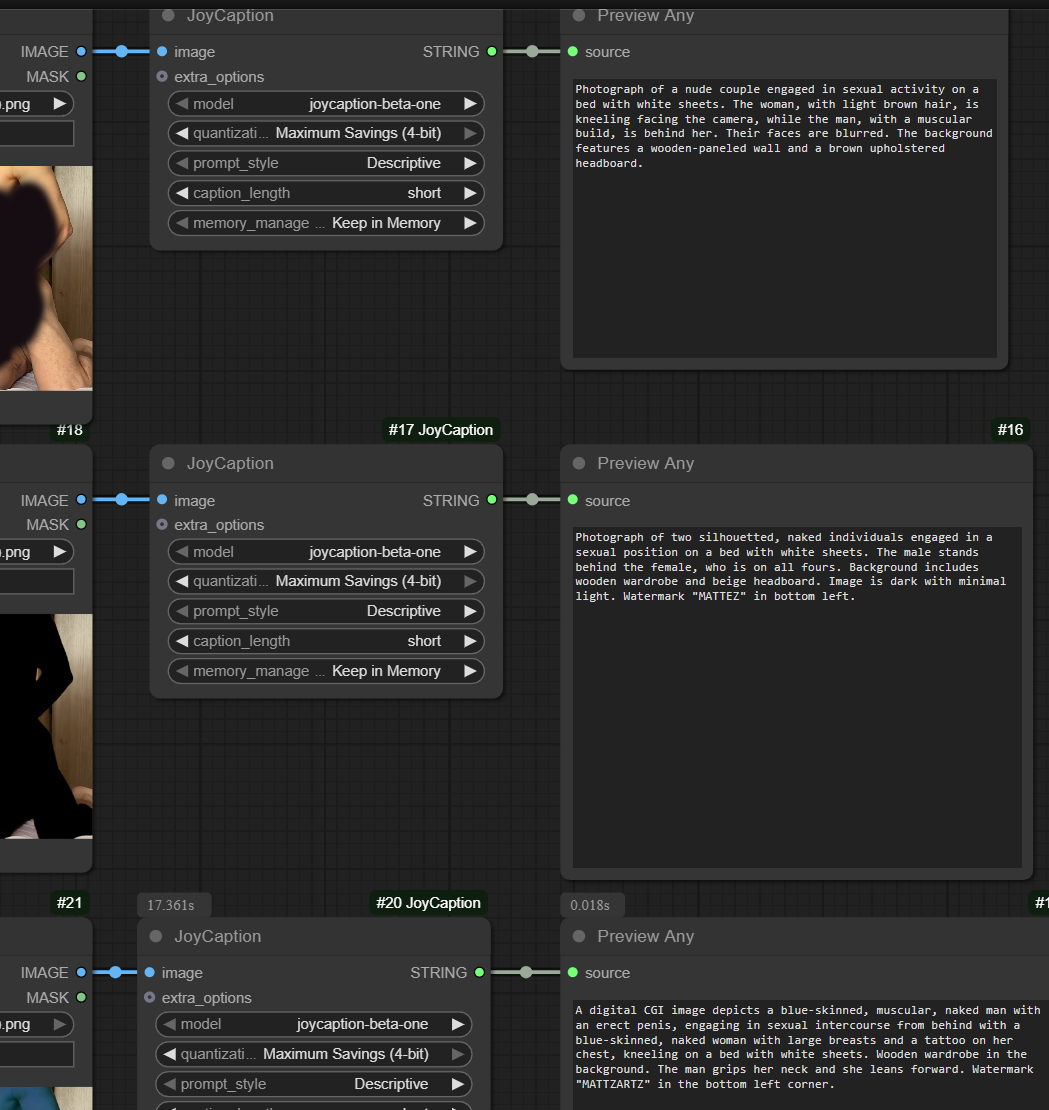Next model arrow on topmost JoyCaption node
This screenshot has height=1110, width=1049.
470,104
